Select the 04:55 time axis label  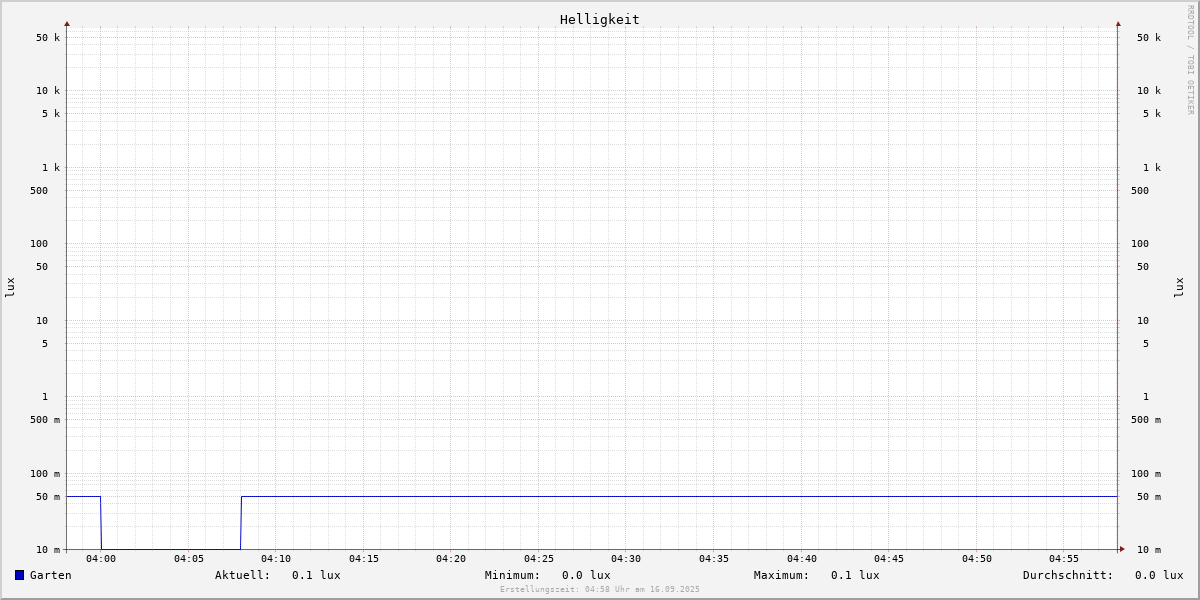pyautogui.click(x=1064, y=559)
